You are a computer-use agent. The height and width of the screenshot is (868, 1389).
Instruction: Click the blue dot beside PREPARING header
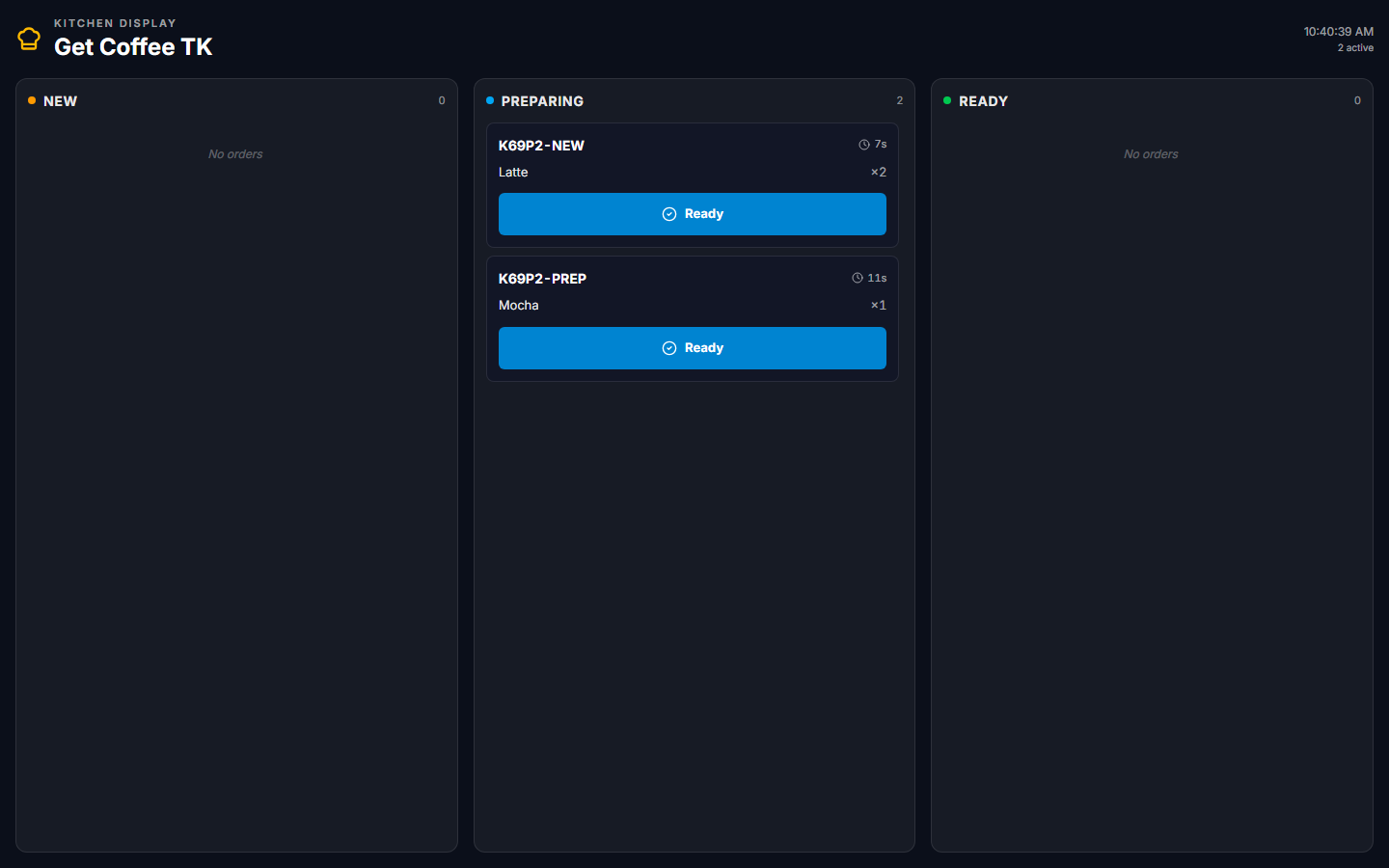point(490,100)
